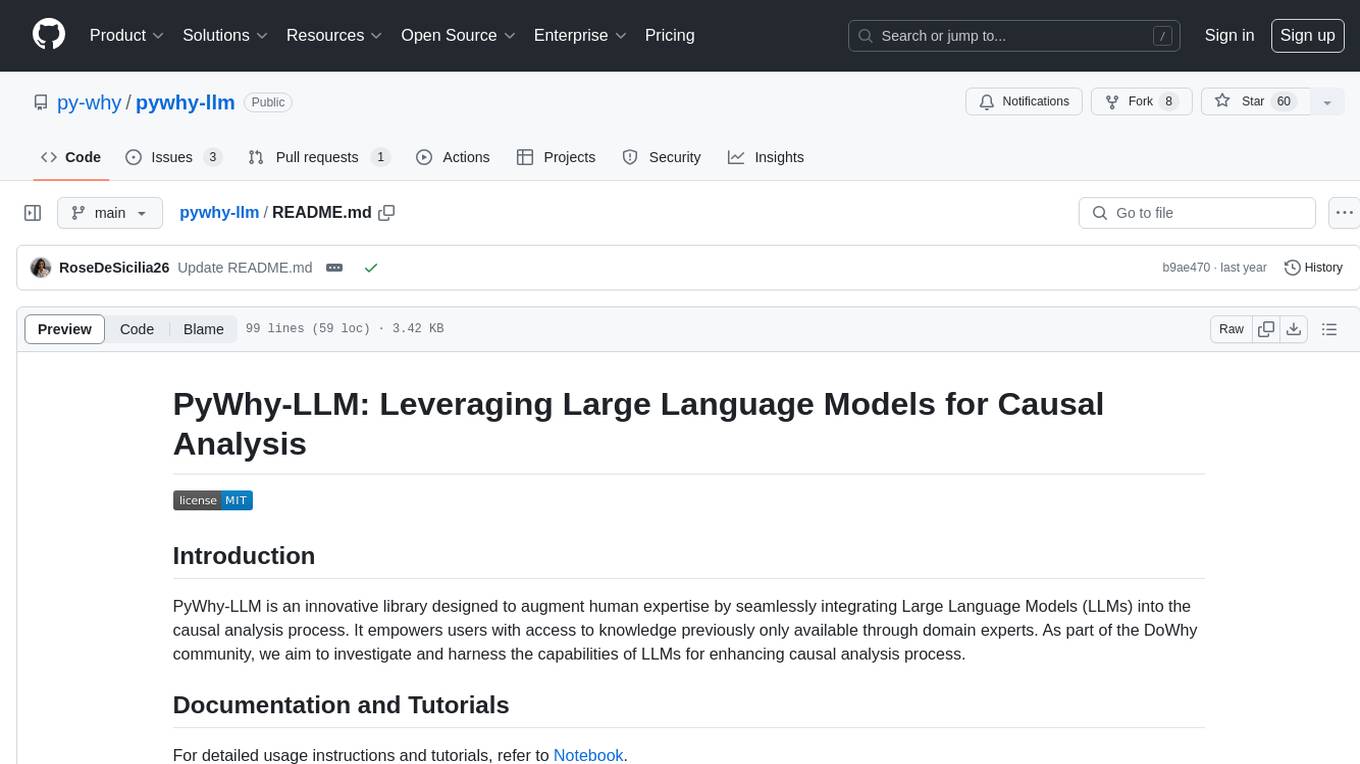1360x764 pixels.
Task: Click the fork count 8
Action: [1168, 102]
